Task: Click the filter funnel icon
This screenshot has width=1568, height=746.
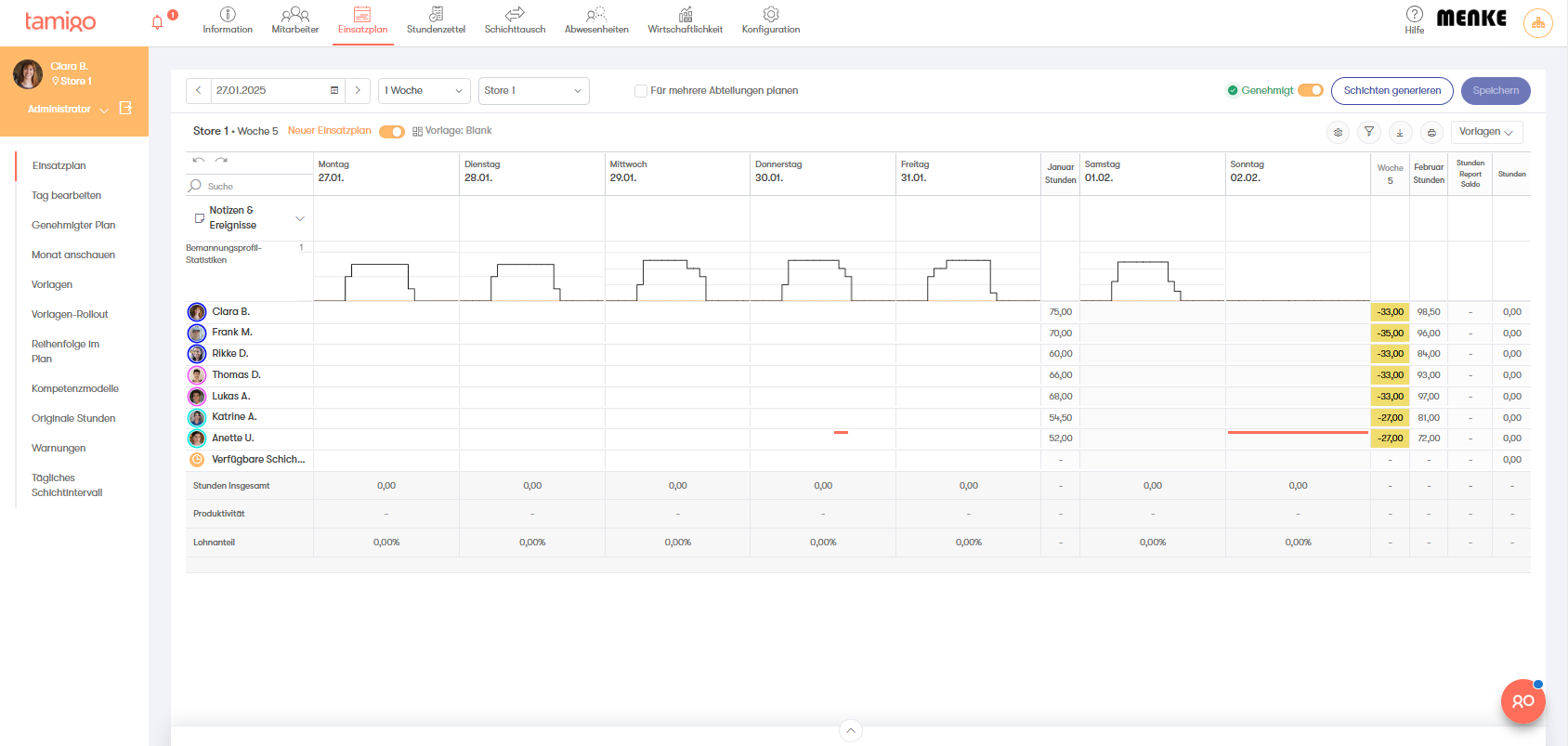Action: [1368, 133]
